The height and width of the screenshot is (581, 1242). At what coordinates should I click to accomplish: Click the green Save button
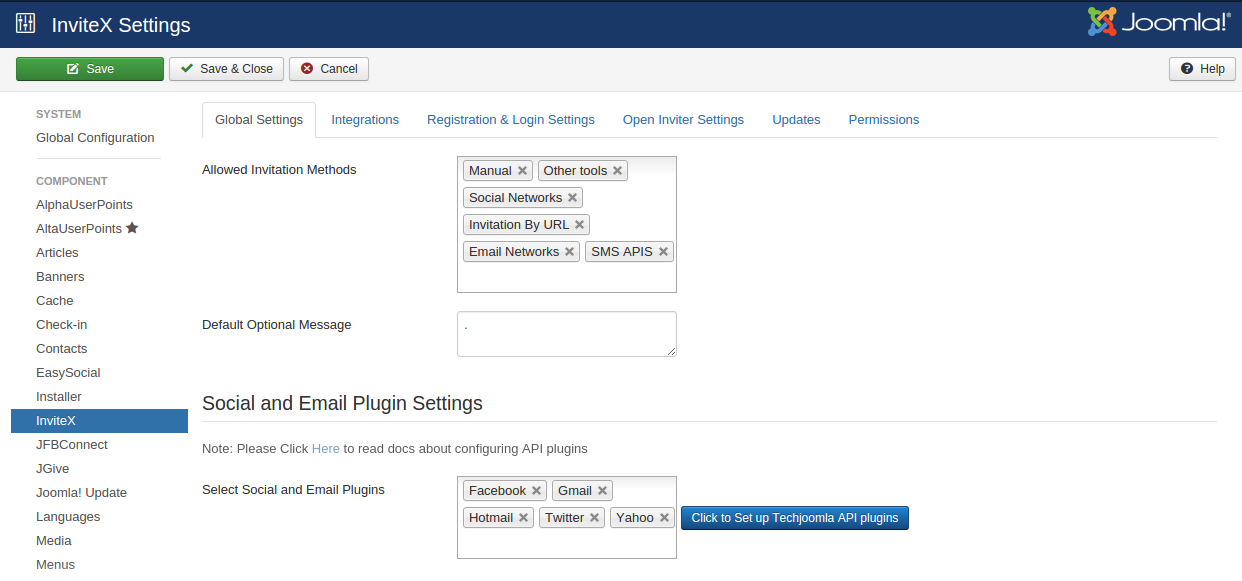point(90,69)
